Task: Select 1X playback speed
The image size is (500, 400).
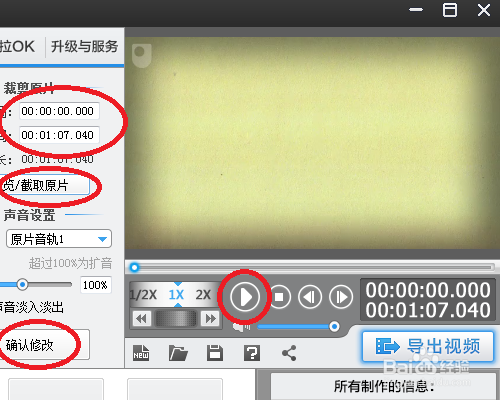Action: click(176, 295)
